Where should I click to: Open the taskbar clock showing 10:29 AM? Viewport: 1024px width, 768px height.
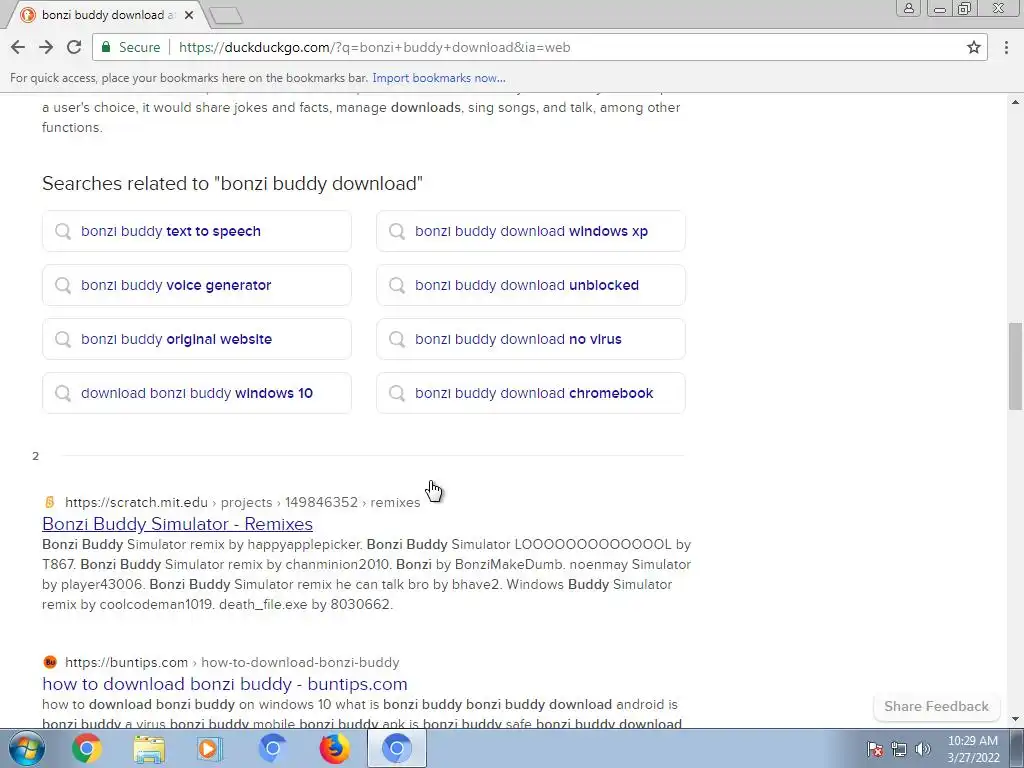973,748
